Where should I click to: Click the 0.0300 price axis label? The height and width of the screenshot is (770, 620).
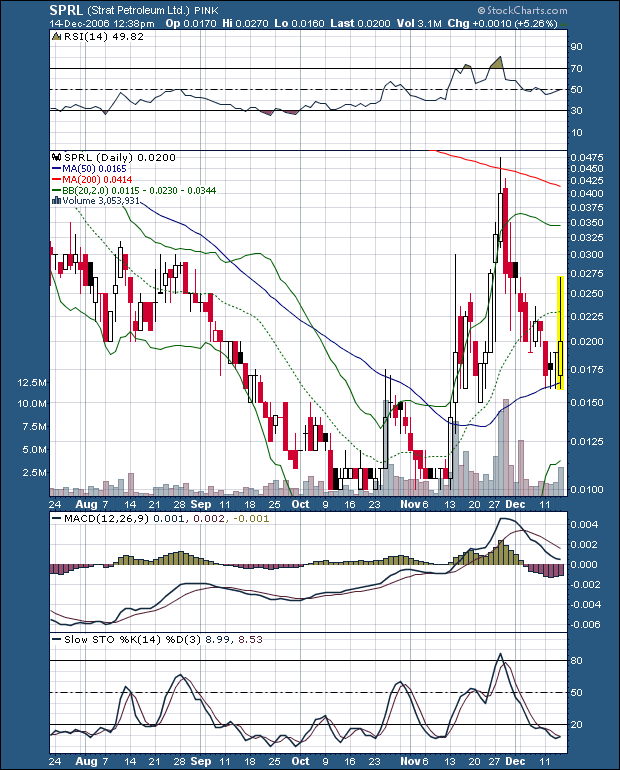click(587, 255)
